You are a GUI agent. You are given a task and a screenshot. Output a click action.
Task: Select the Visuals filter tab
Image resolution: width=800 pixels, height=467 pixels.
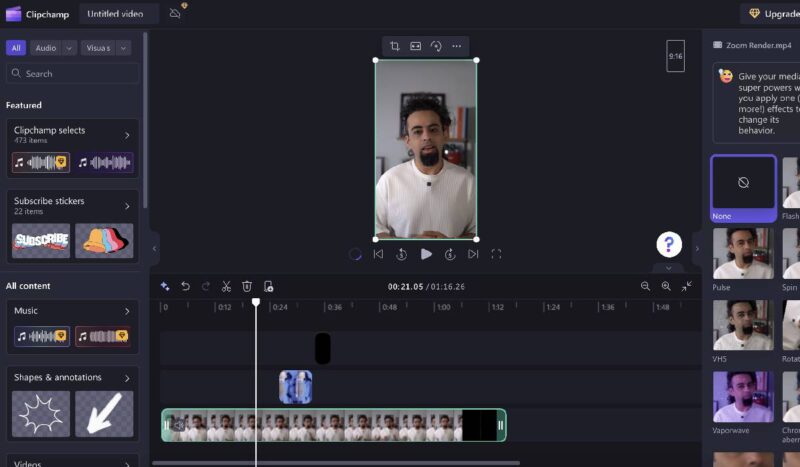coord(98,48)
